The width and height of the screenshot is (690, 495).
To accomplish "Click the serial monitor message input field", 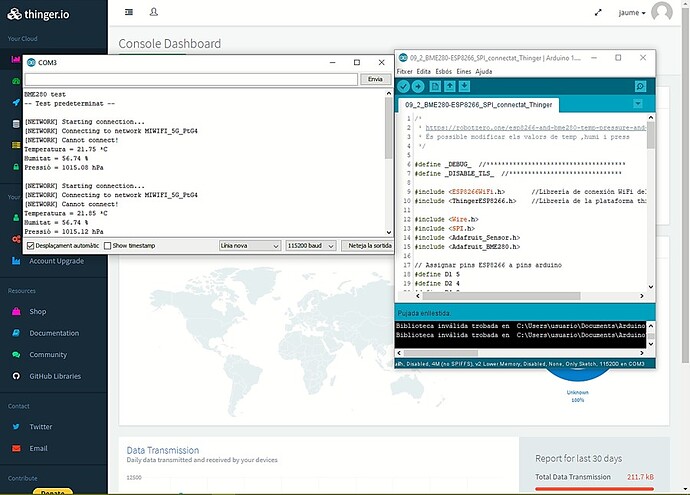I will 191,79.
